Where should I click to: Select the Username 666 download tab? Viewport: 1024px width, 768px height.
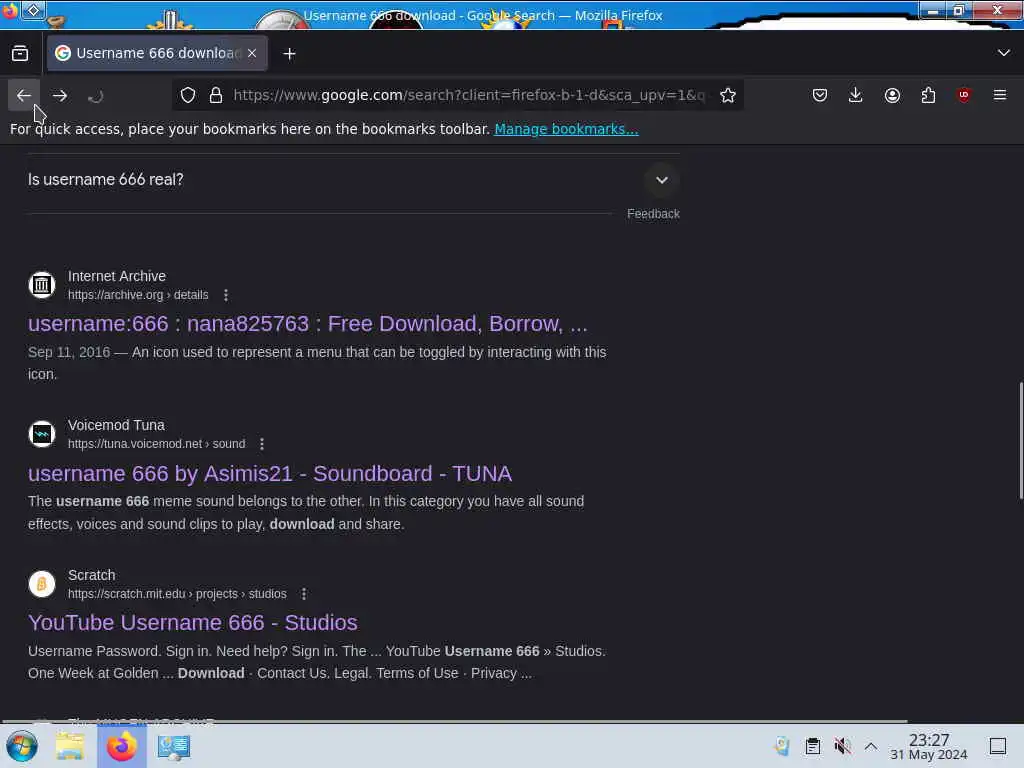point(157,53)
